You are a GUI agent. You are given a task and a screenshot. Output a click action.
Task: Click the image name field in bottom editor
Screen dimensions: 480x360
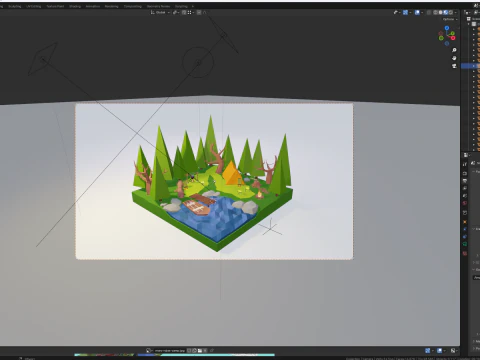coord(170,351)
